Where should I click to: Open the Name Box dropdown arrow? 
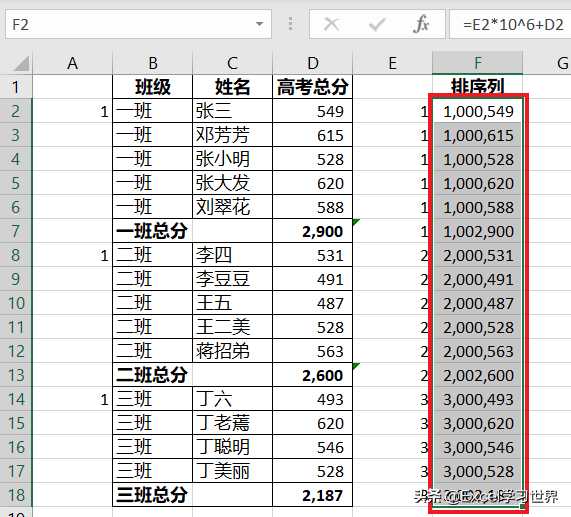pyautogui.click(x=259, y=24)
